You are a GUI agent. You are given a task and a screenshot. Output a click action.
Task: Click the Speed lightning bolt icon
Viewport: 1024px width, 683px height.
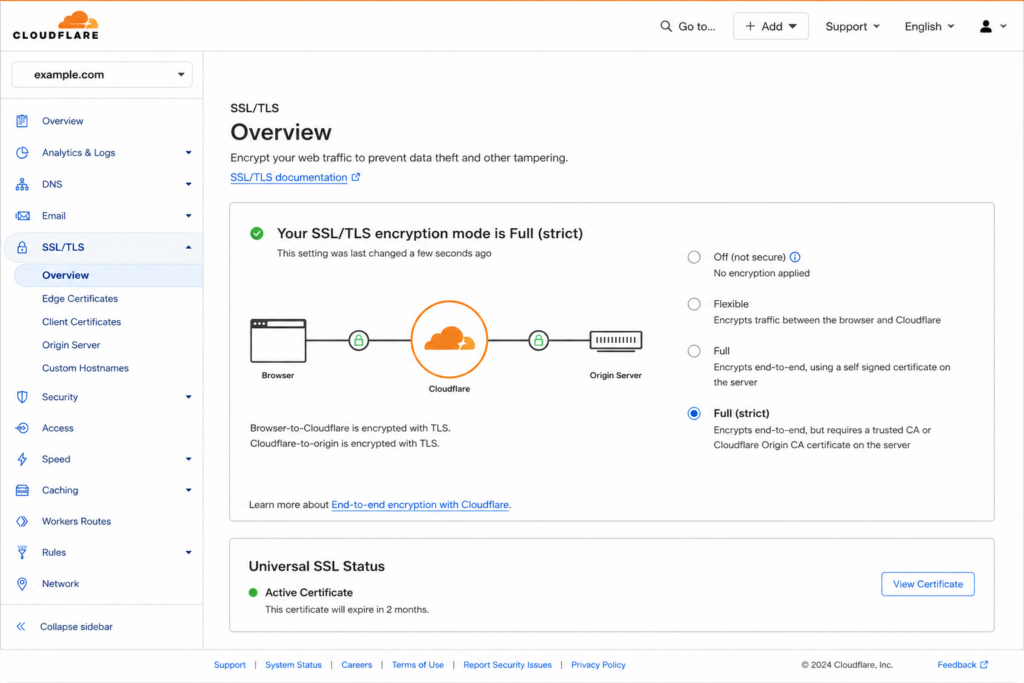pyautogui.click(x=22, y=459)
